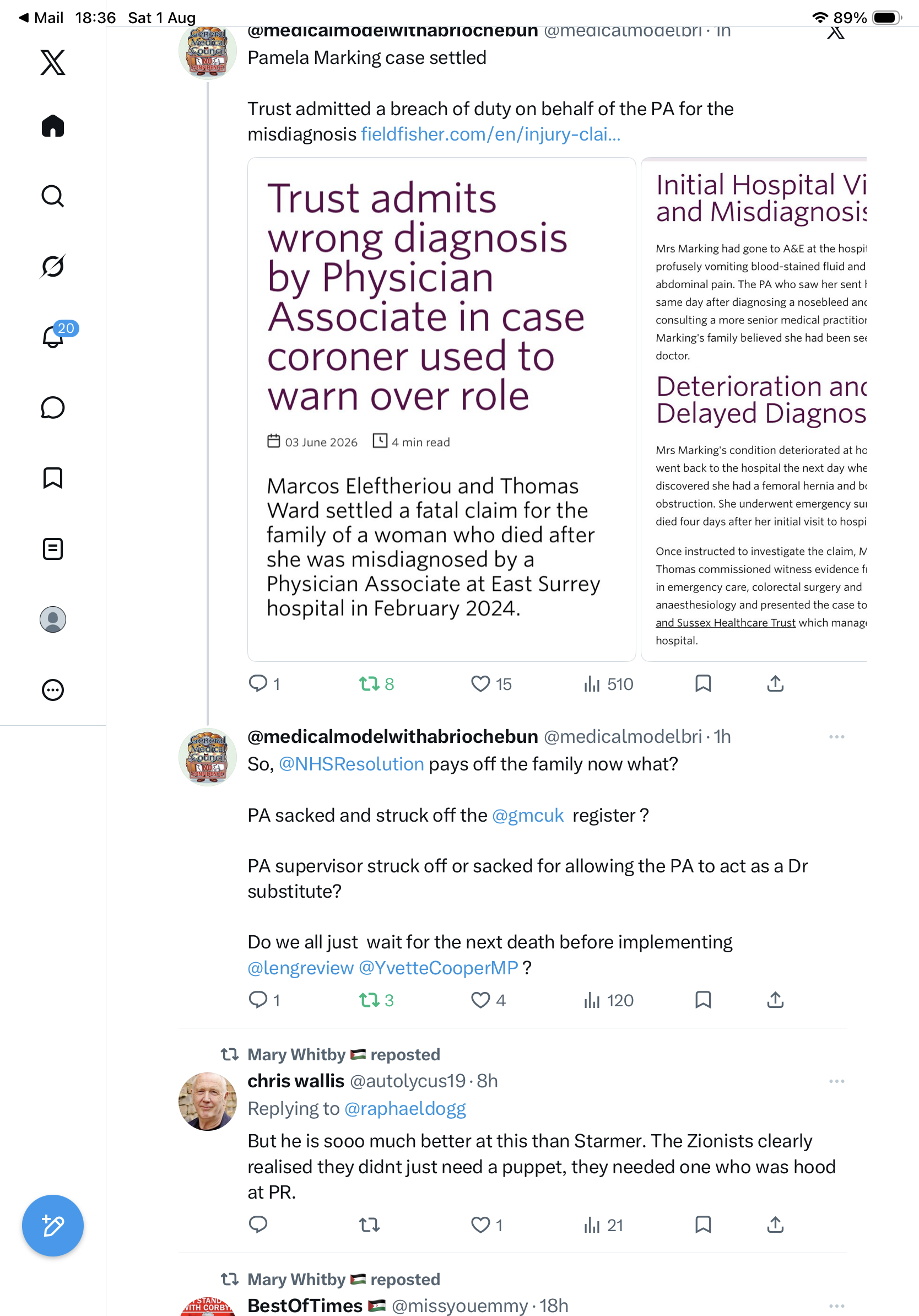Image resolution: width=919 pixels, height=1316 pixels.
Task: Bookmark the chris wallis reply
Action: [x=703, y=1225]
